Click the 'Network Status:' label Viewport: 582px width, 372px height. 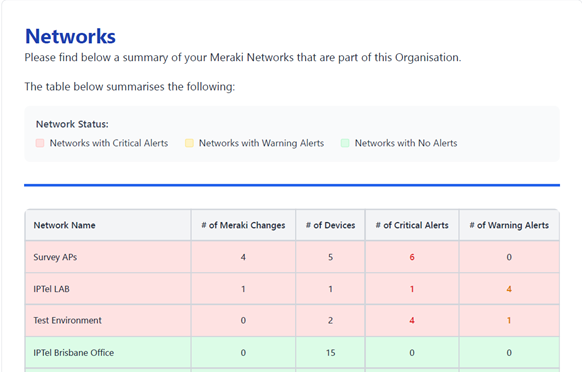[72, 124]
